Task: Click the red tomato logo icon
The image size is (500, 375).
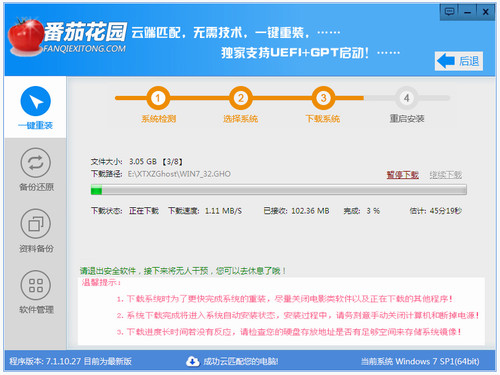Action: tap(25, 37)
